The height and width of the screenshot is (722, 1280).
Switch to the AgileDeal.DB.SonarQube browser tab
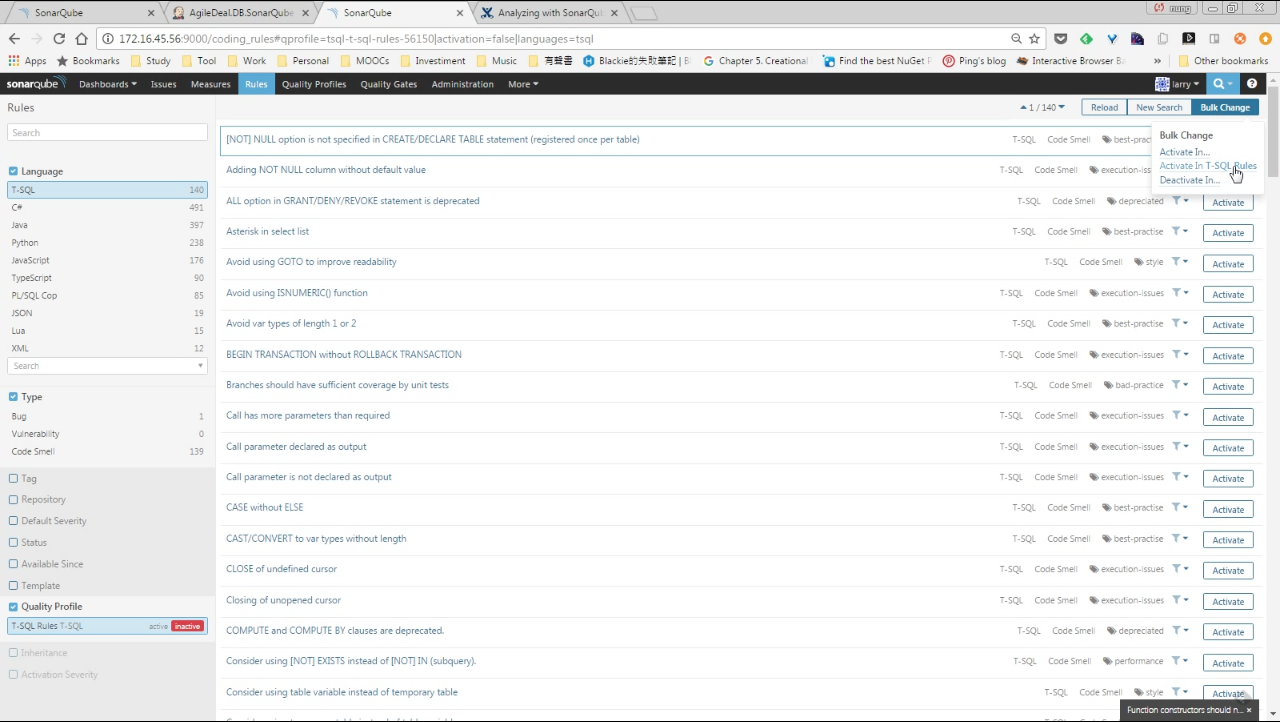pos(240,13)
